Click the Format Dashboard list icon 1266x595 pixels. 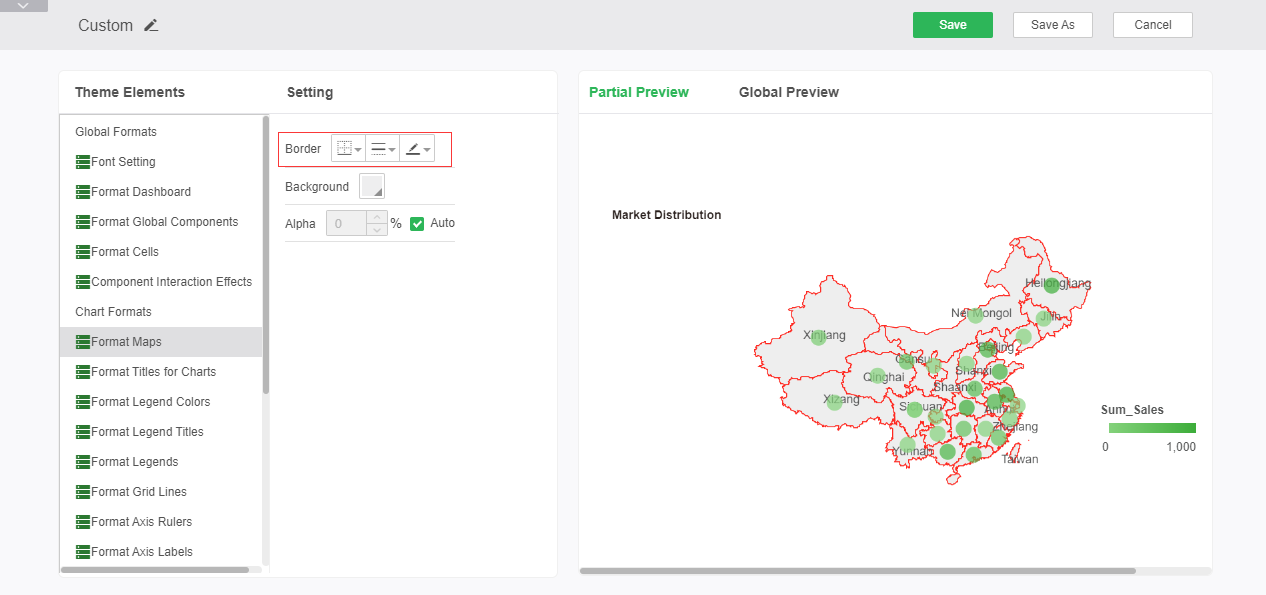83,192
